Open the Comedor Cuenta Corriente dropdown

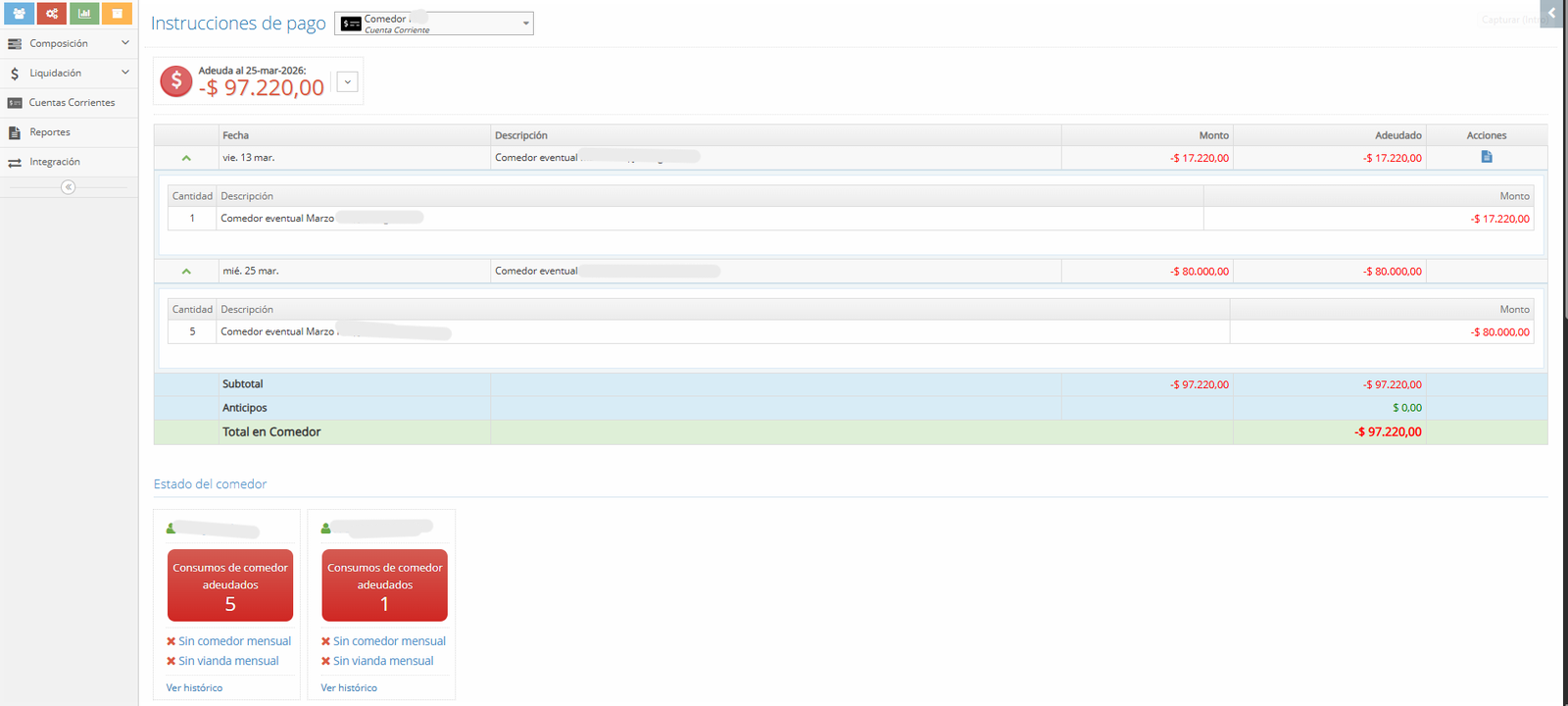(x=434, y=24)
